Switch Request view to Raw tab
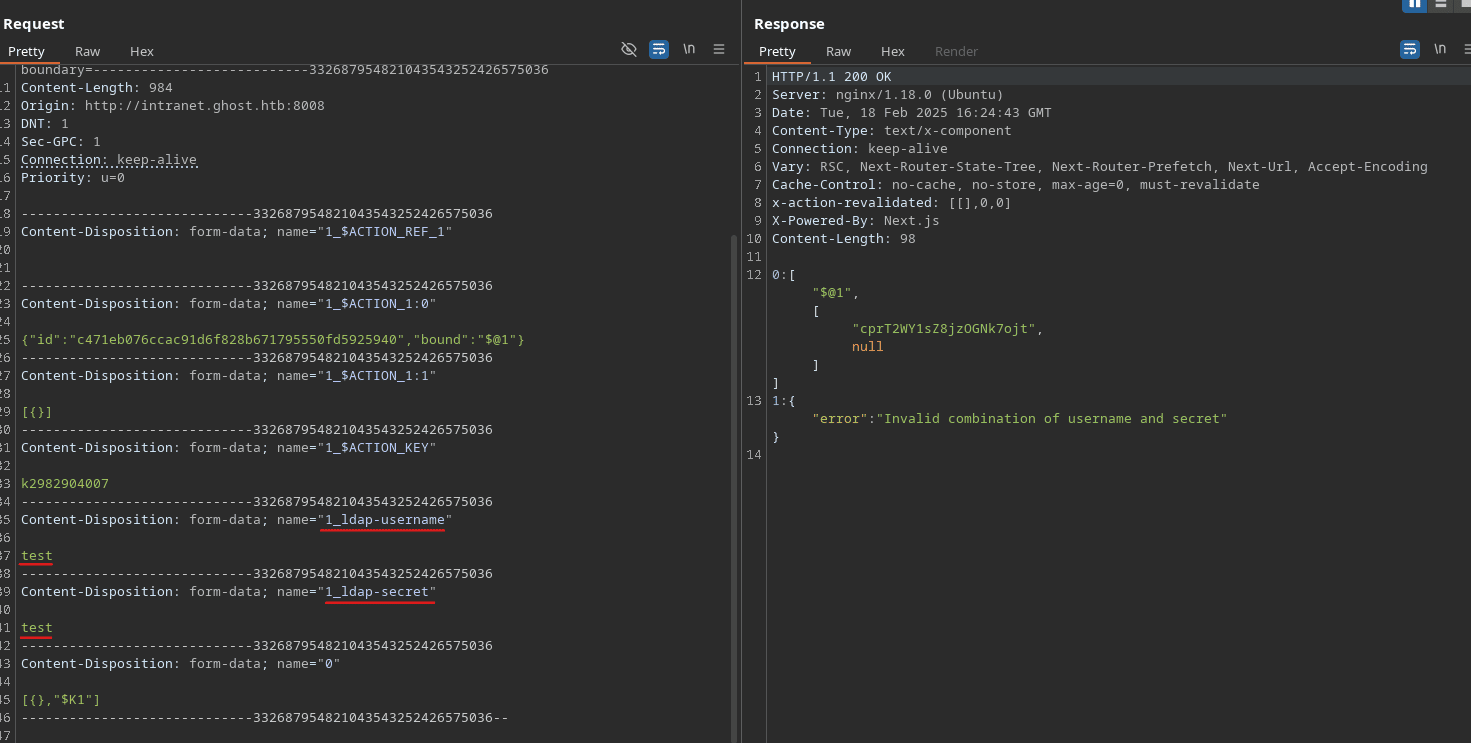This screenshot has width=1471, height=743. 87,51
